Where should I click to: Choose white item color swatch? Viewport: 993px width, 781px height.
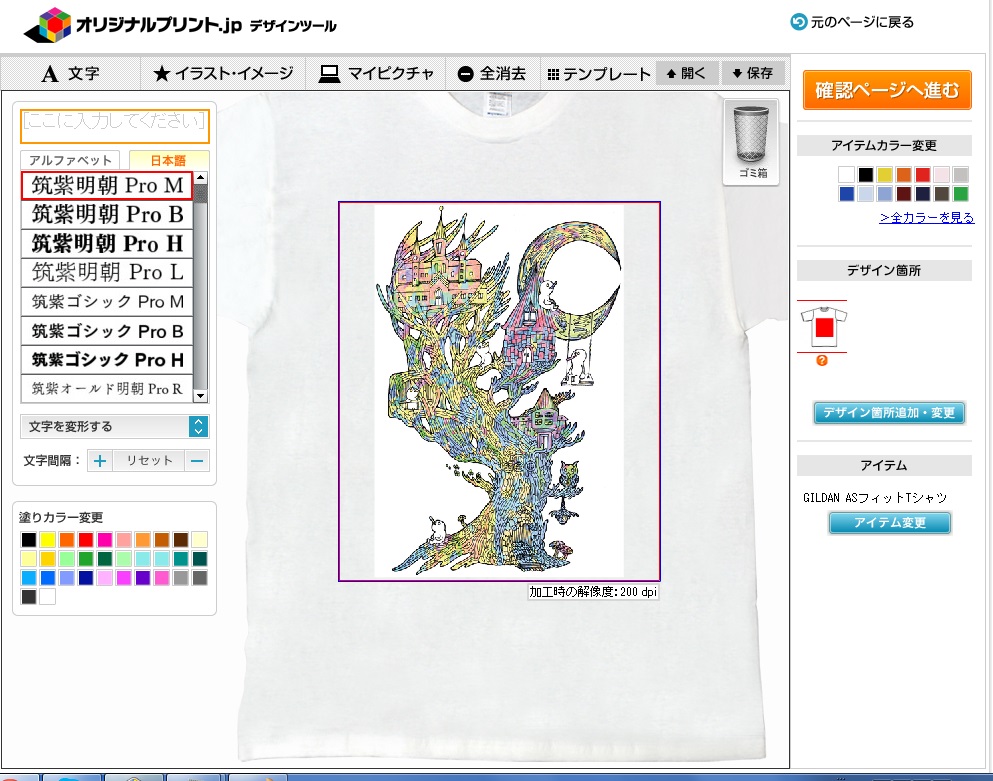(x=847, y=174)
